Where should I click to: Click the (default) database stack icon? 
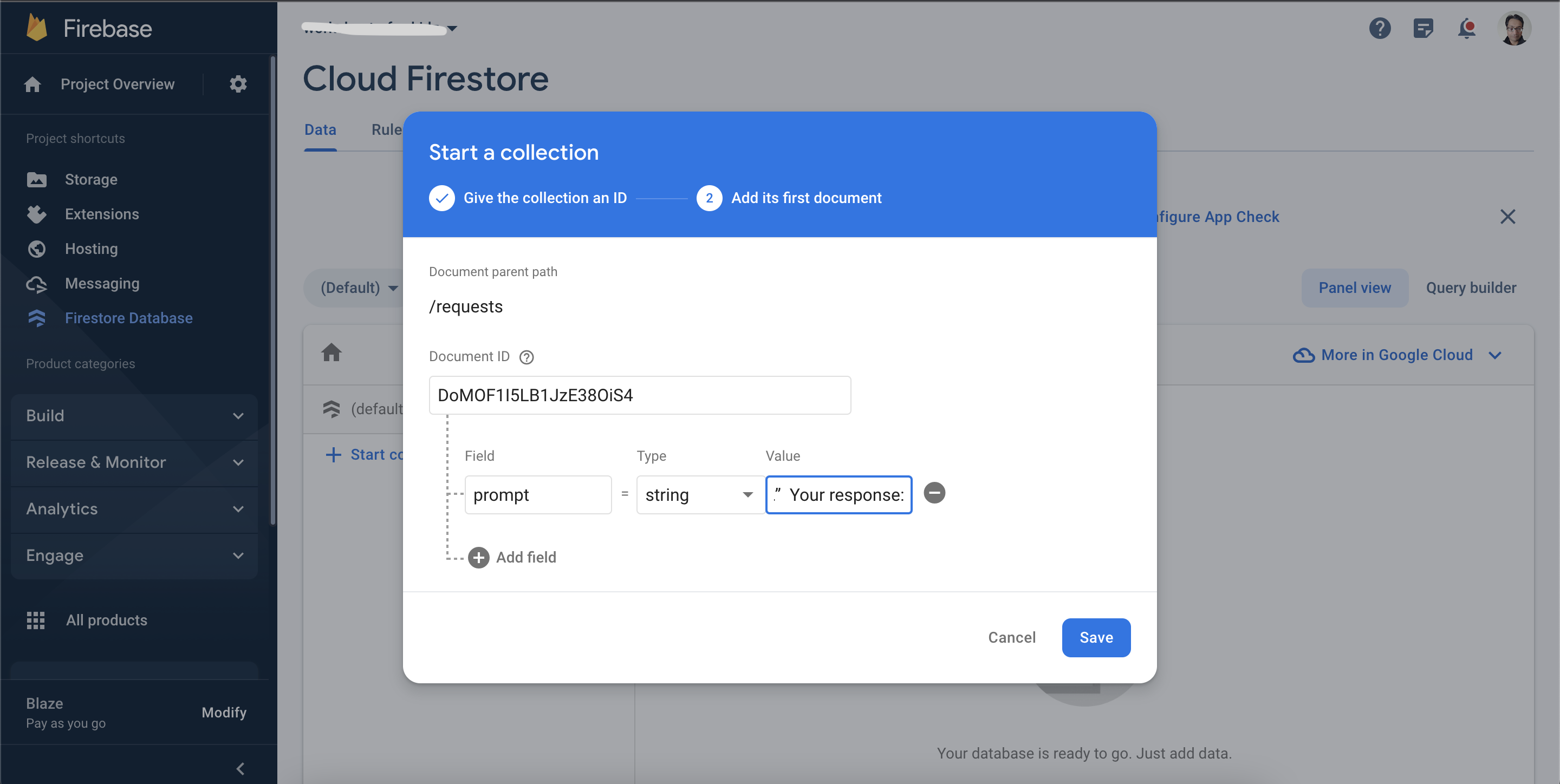[x=331, y=409]
